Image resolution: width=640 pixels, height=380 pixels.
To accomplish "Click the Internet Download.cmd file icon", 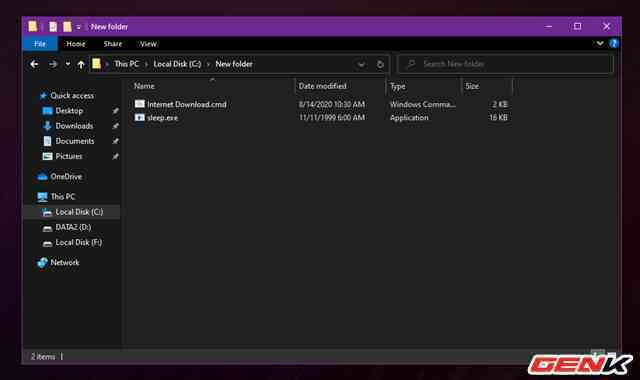I will click(140, 104).
